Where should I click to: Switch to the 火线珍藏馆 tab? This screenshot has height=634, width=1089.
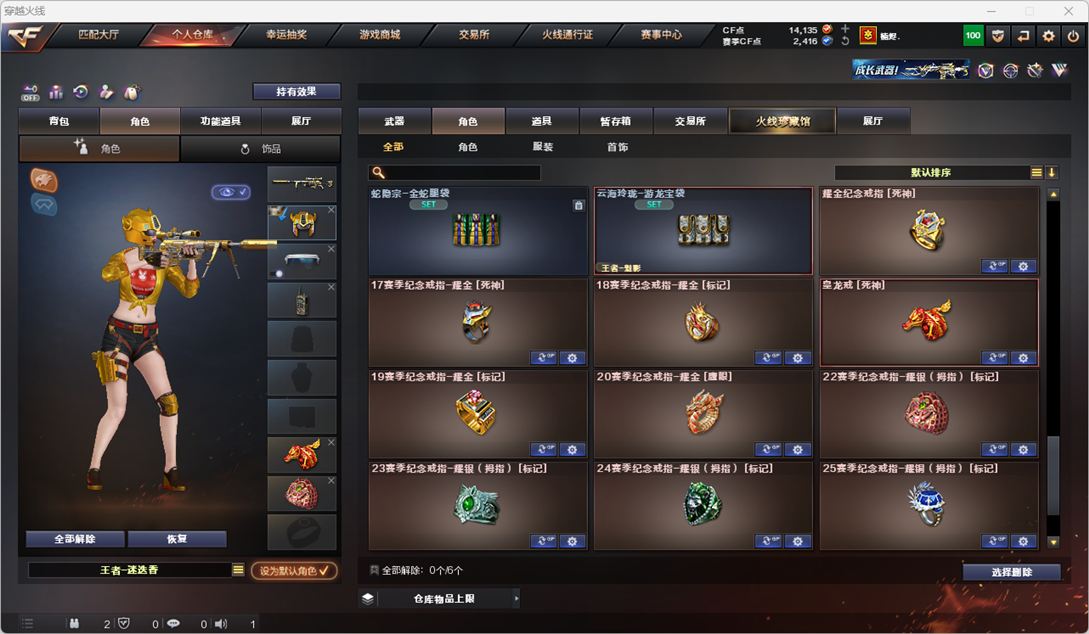tap(783, 121)
